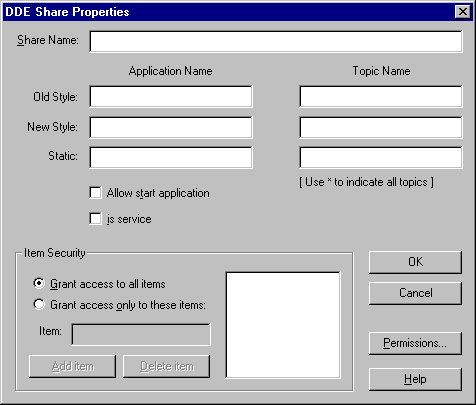
Task: Cancel the DDE Share Properties dialog
Action: [415, 293]
